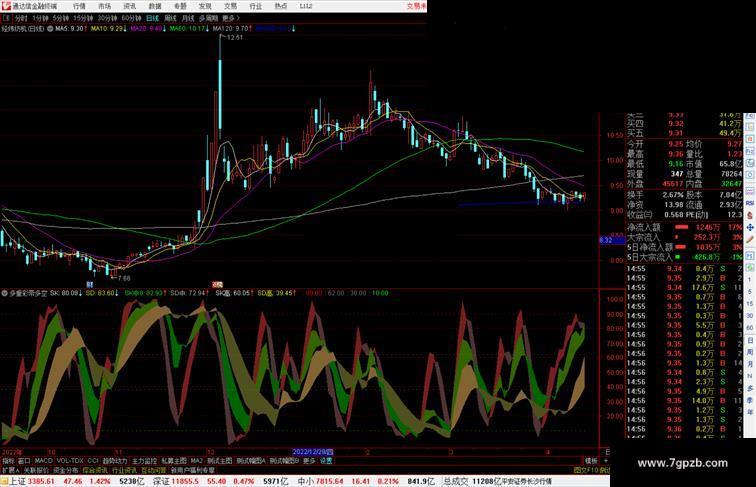This screenshot has height=487, width=756.
Task: Switch chart to 15分钟 period
Action: coord(83,18)
